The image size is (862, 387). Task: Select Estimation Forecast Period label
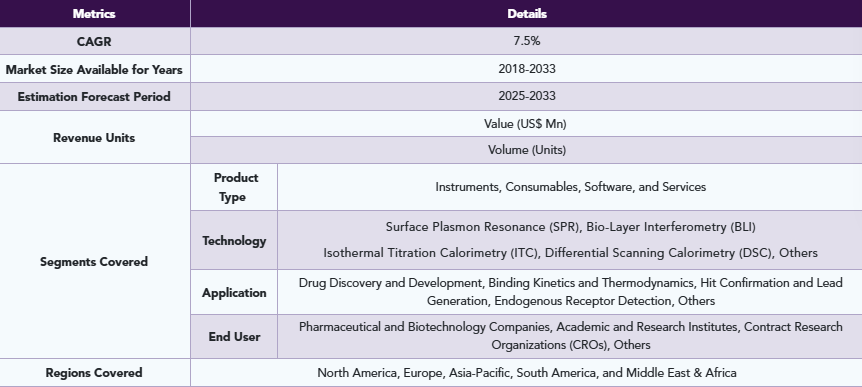tap(94, 97)
